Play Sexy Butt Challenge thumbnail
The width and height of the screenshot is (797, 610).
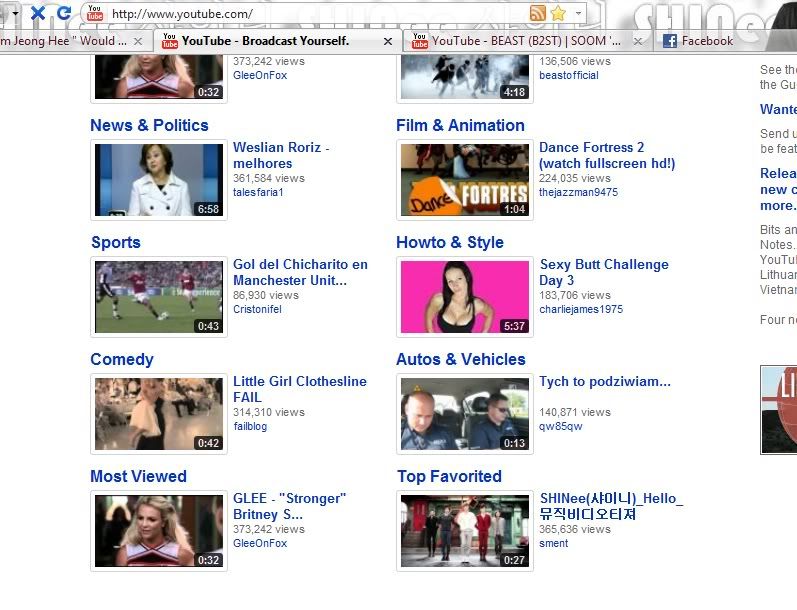click(x=465, y=297)
